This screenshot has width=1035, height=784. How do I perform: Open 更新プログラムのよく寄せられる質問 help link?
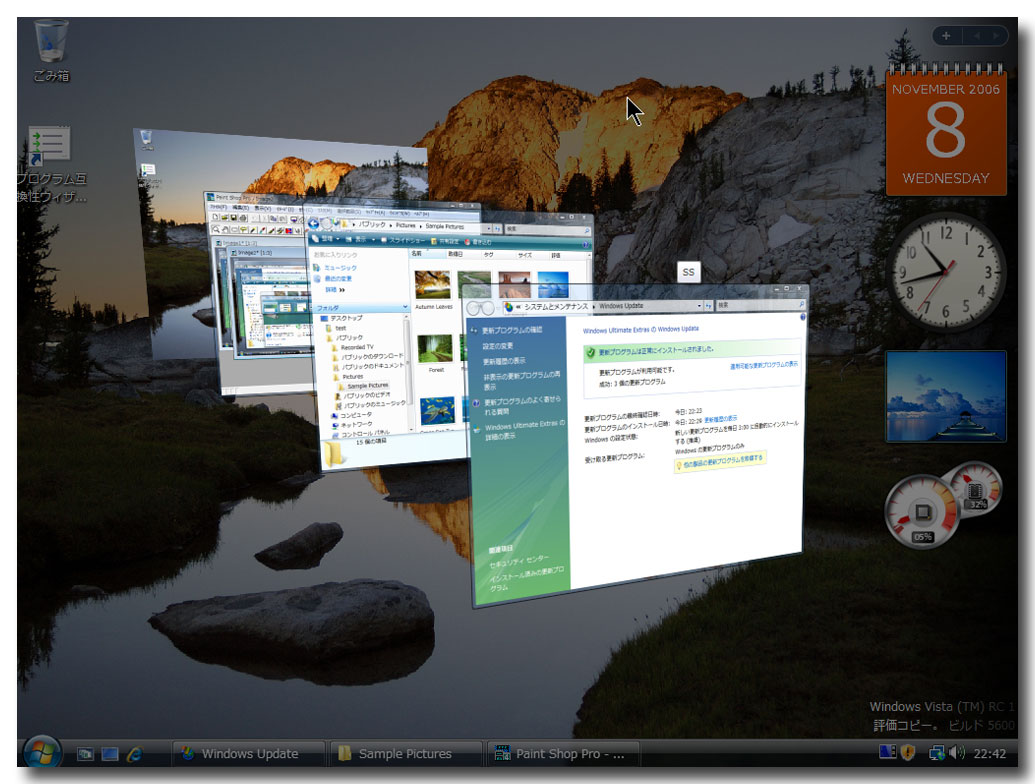pos(522,406)
